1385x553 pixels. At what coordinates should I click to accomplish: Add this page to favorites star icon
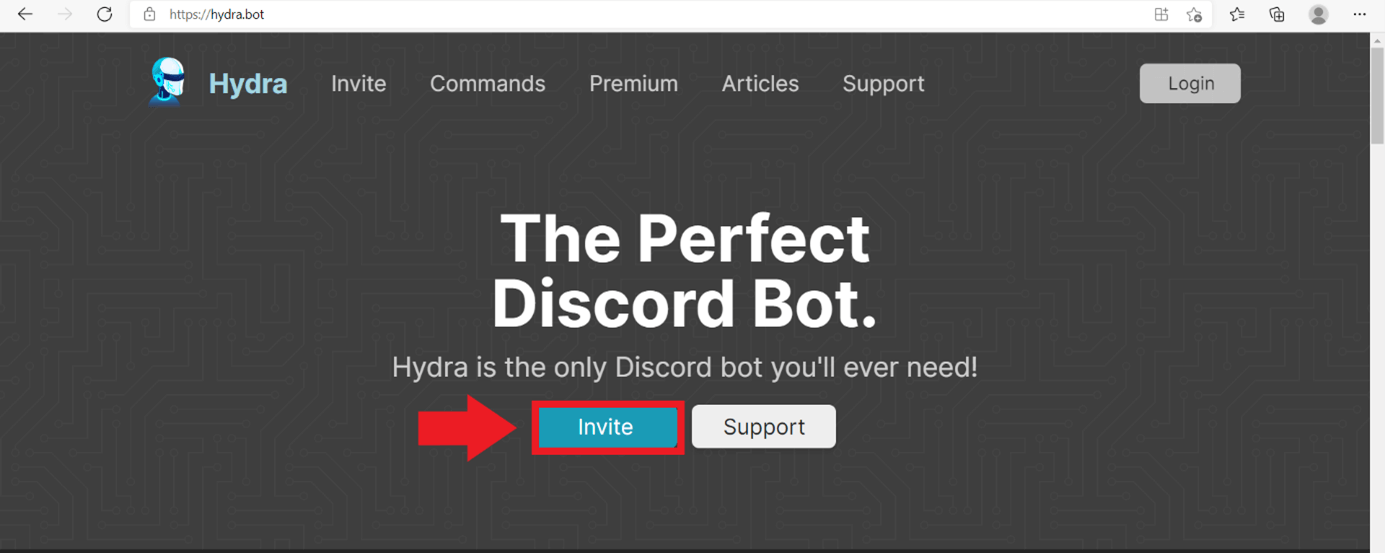coord(1194,14)
